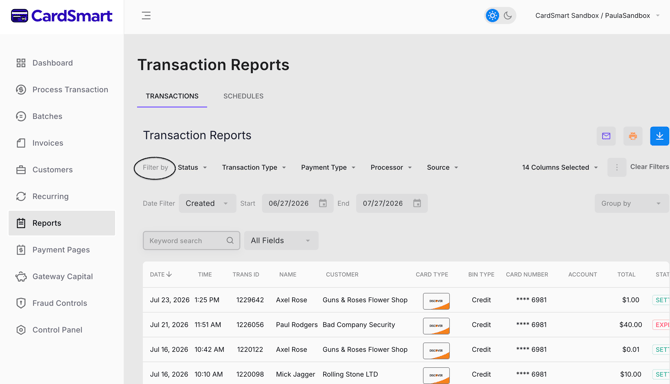
Task: Open the Recurring section
Action: 62,196
